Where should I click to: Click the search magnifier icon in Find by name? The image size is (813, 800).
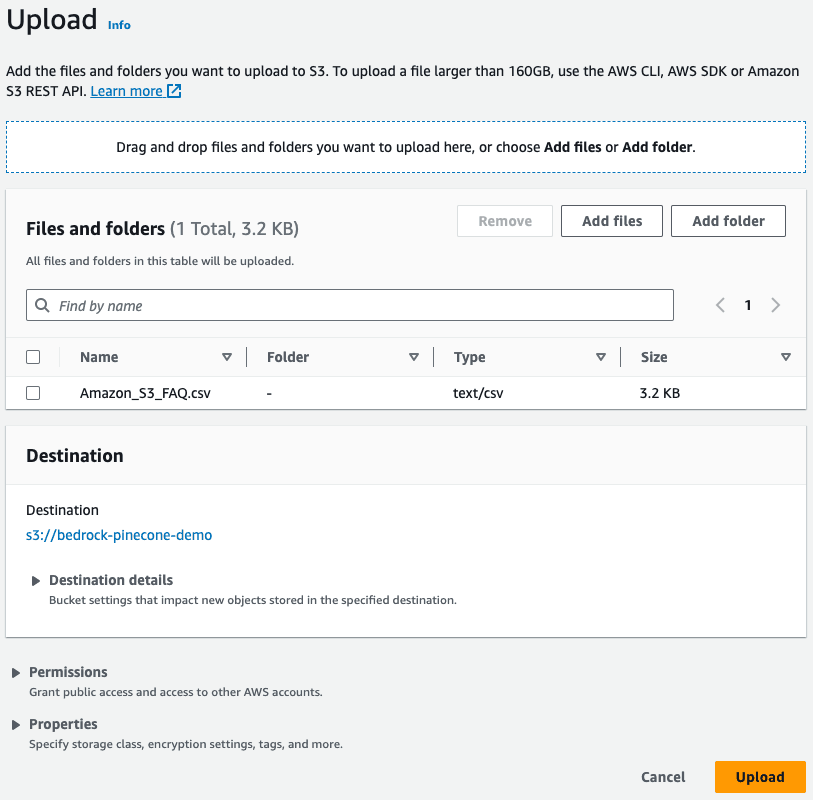tap(42, 306)
